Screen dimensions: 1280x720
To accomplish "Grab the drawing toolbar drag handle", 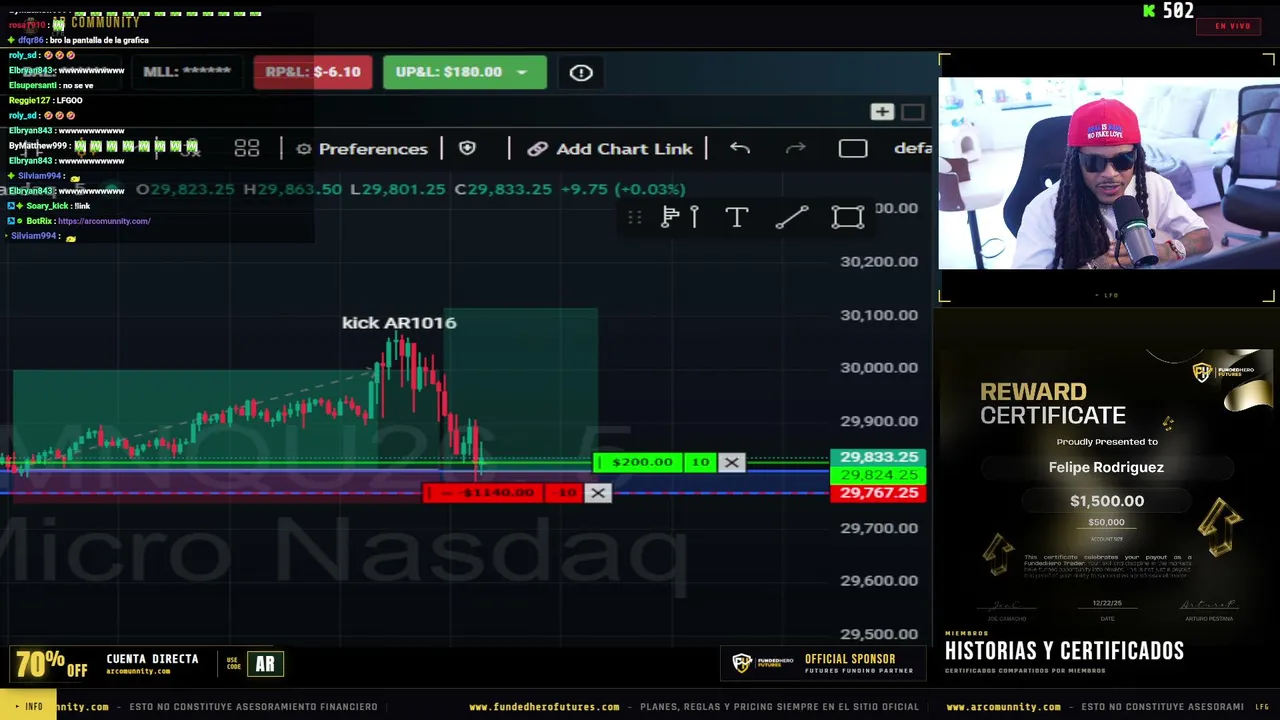I will (x=634, y=218).
